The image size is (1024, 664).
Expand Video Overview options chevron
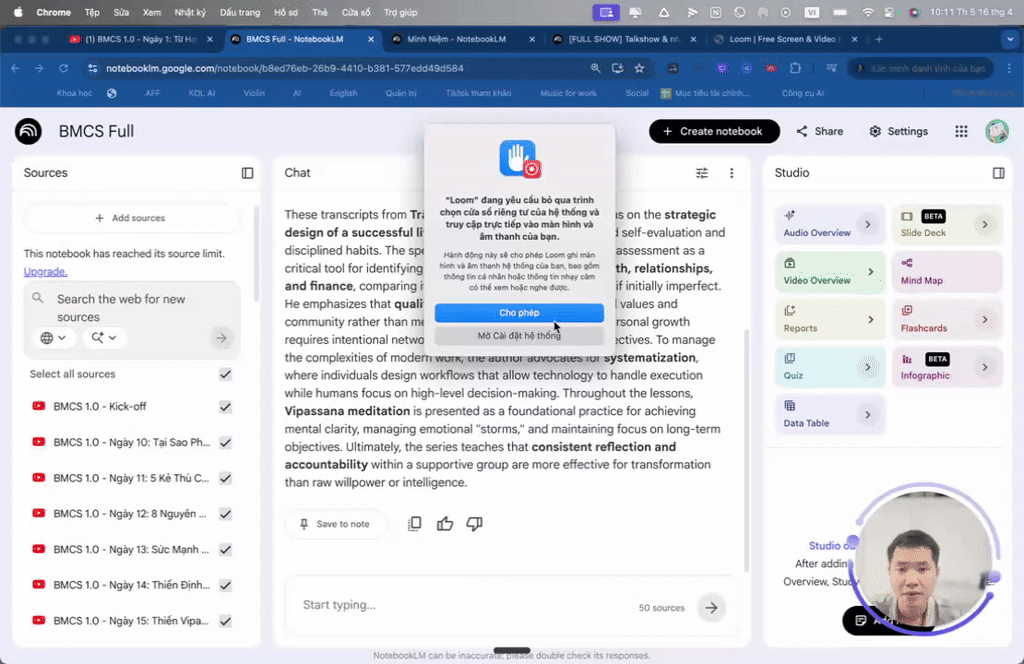click(871, 272)
